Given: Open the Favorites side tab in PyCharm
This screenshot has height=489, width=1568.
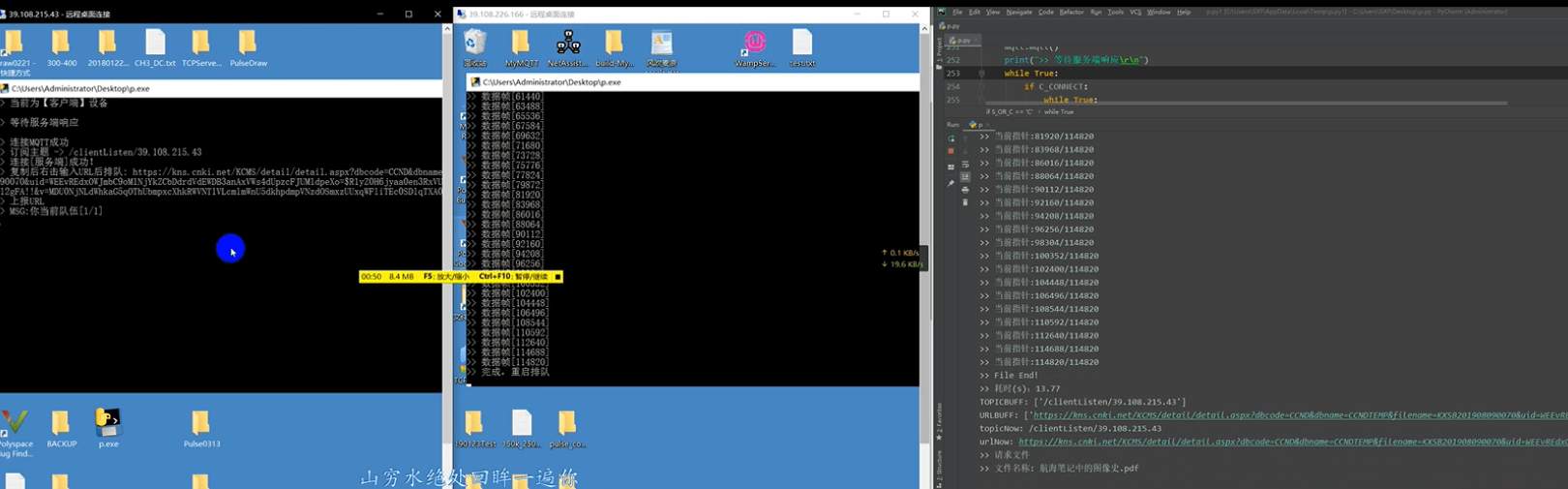Looking at the screenshot, I should 939,422.
